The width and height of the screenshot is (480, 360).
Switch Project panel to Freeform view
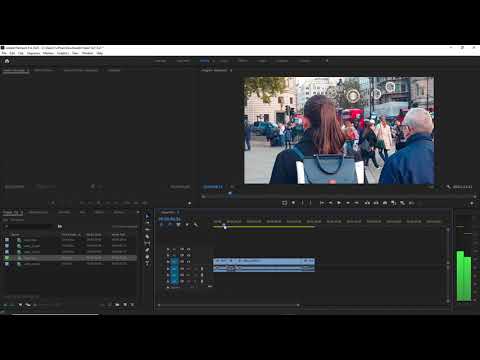coord(28,305)
